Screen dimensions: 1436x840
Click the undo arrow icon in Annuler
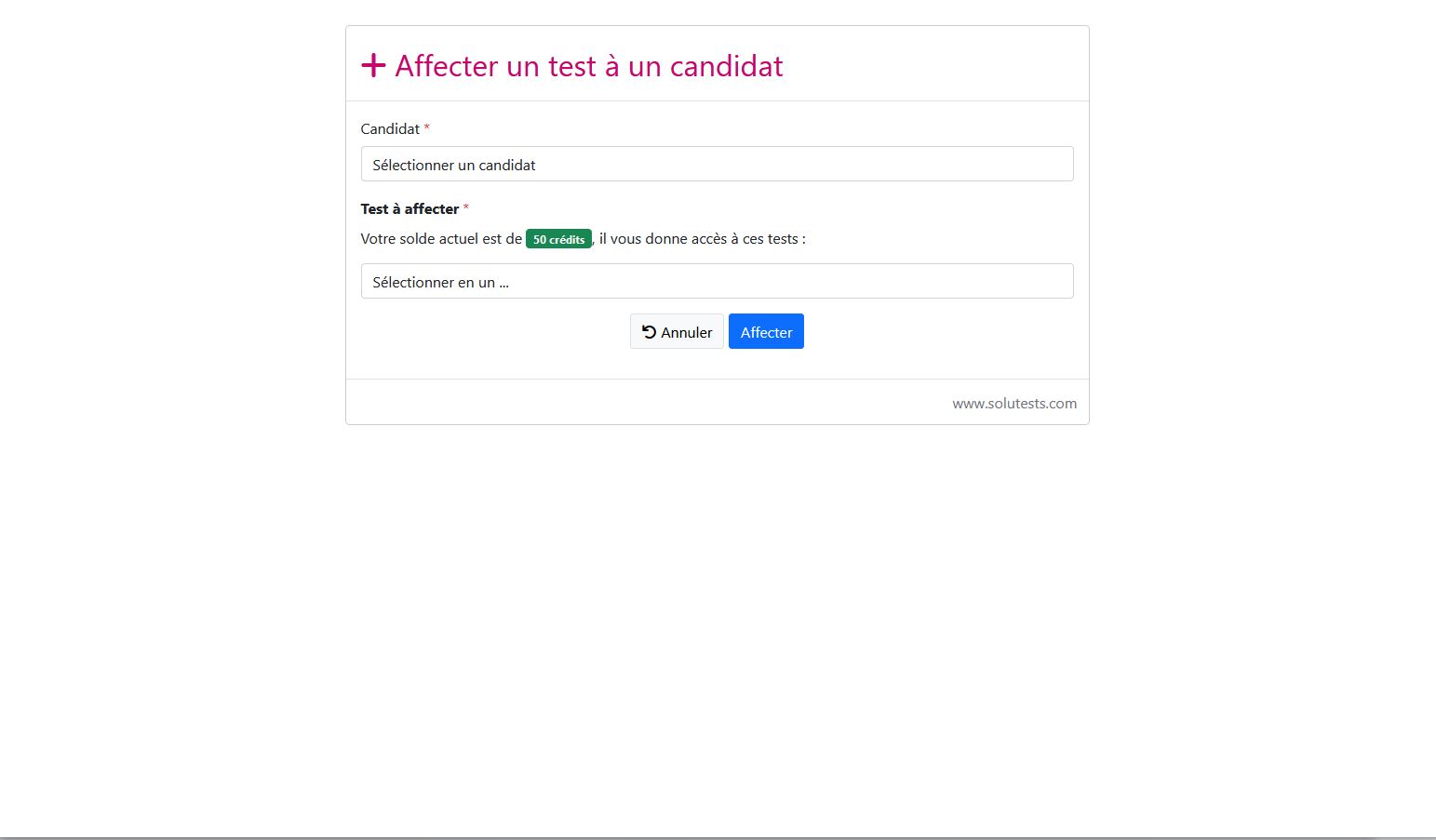(650, 331)
